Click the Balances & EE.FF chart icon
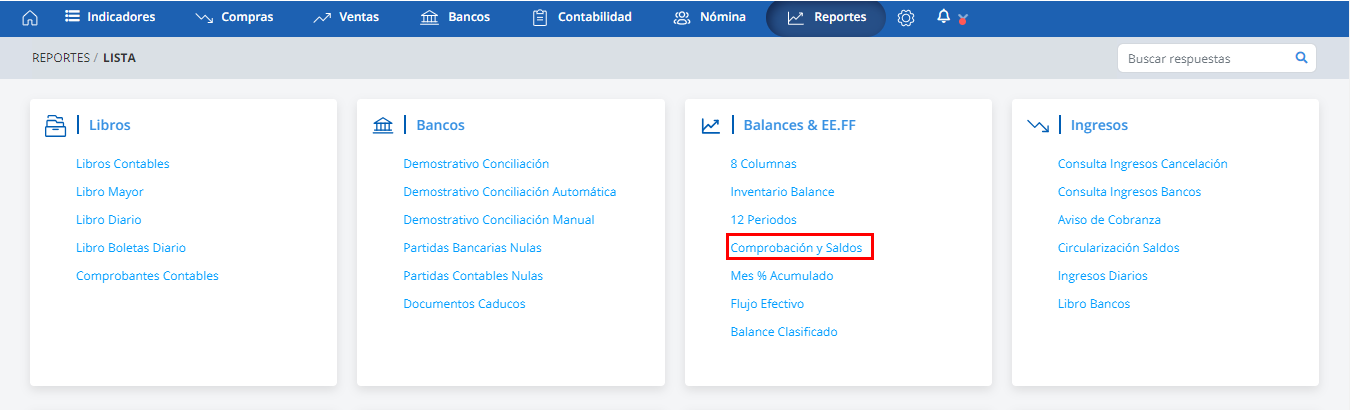The height and width of the screenshot is (410, 1350). pyautogui.click(x=710, y=126)
